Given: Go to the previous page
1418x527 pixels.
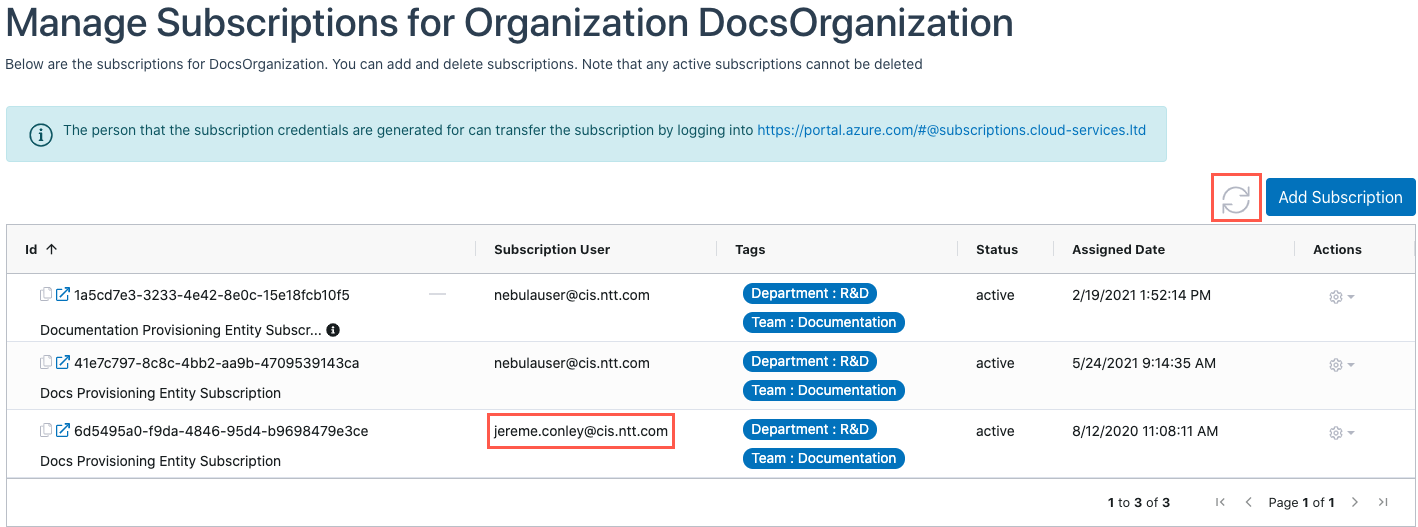Looking at the screenshot, I should (x=1248, y=502).
